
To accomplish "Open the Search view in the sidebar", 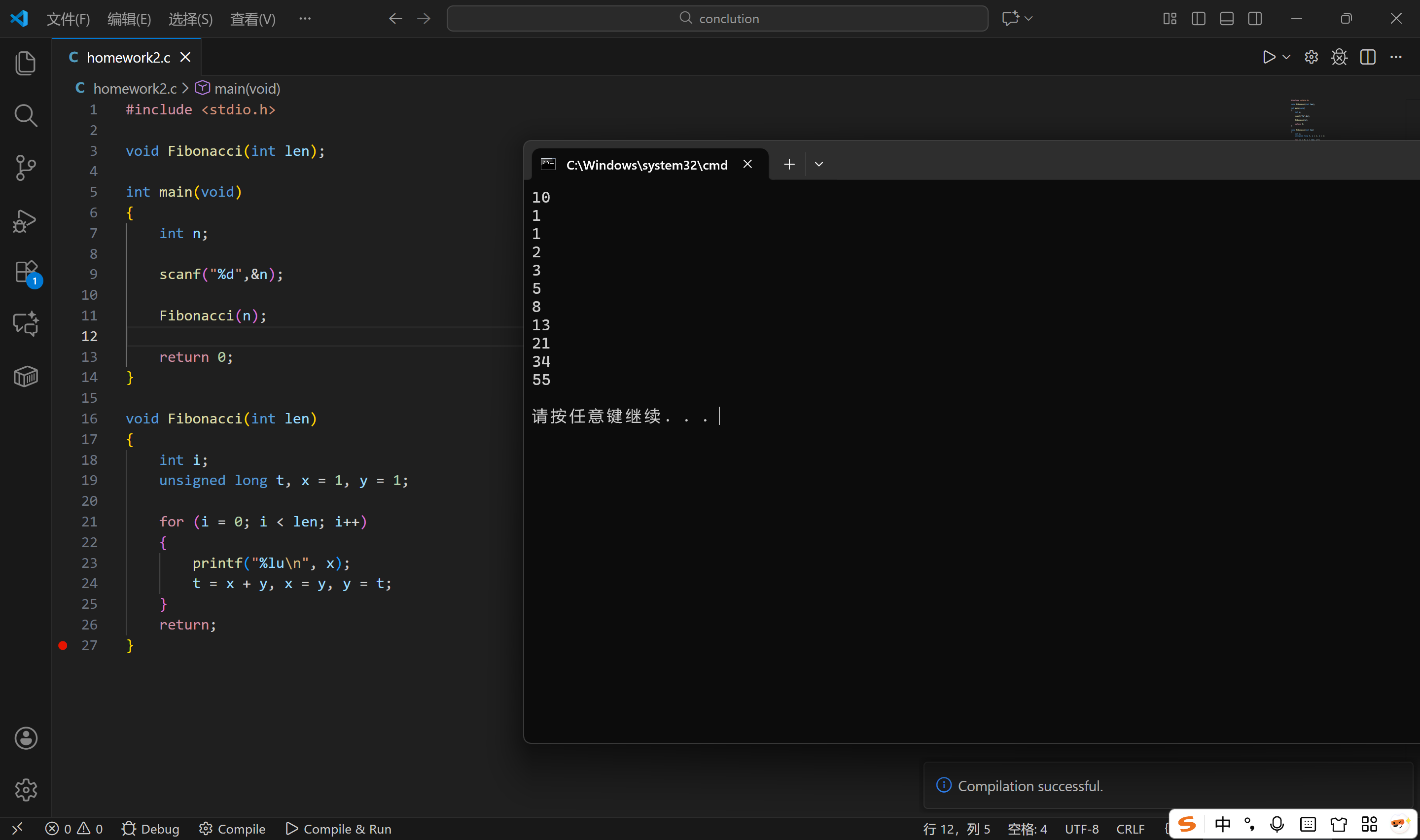I will tap(26, 115).
